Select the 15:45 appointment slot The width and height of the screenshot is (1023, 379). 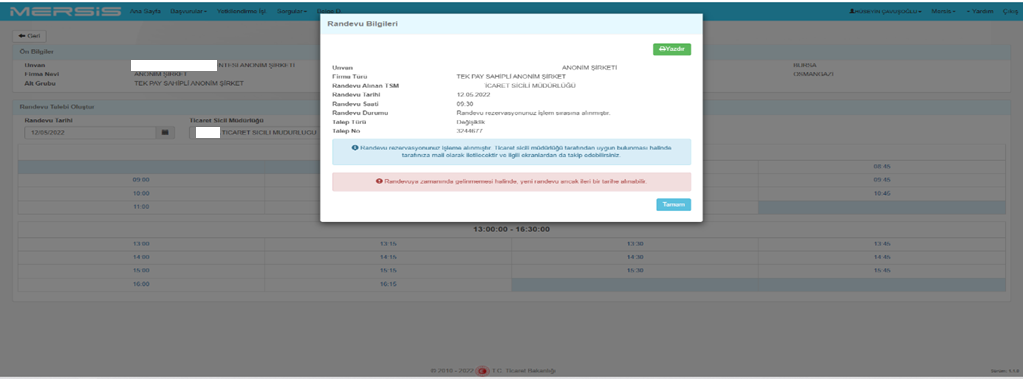coord(882,271)
